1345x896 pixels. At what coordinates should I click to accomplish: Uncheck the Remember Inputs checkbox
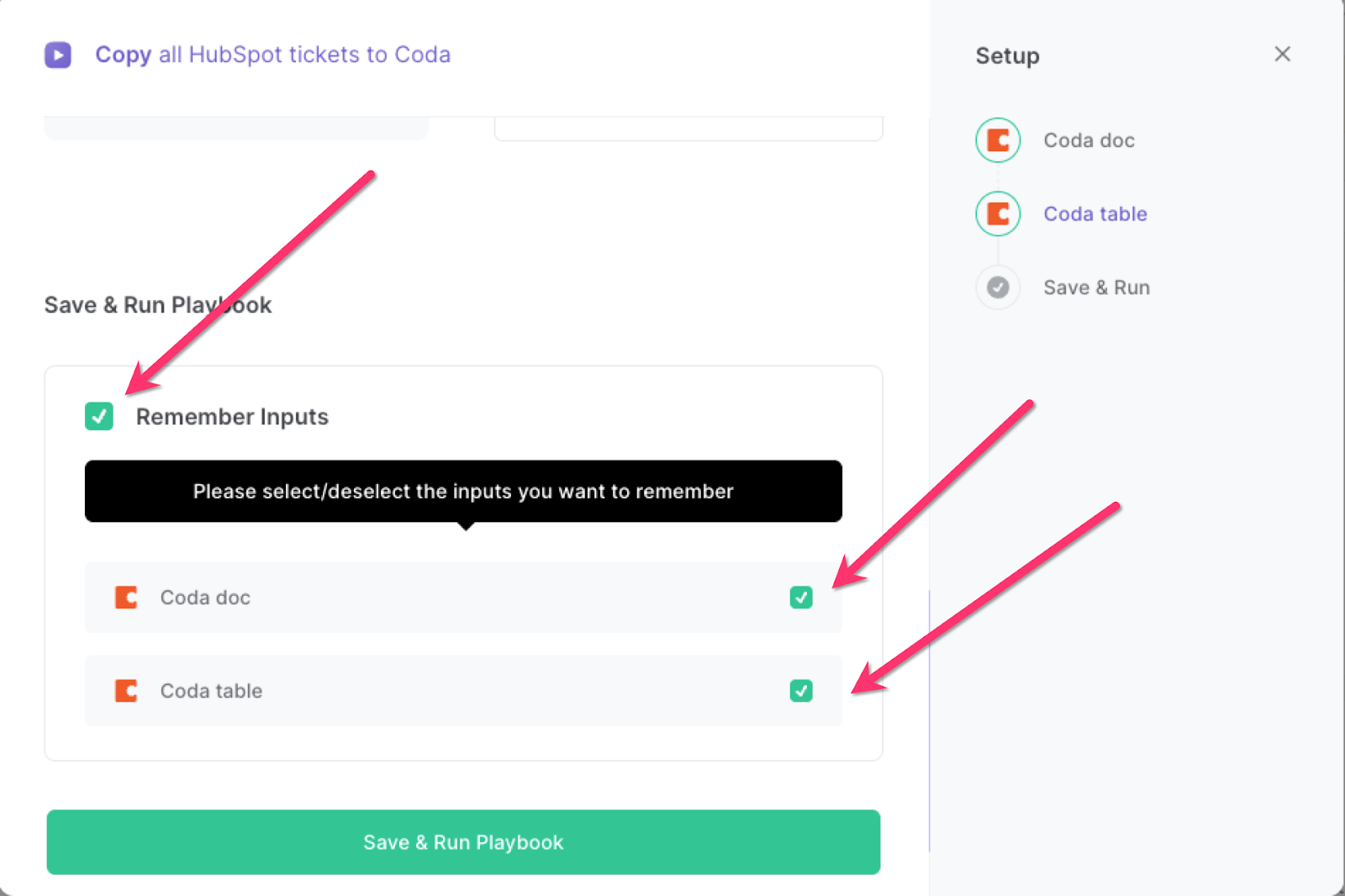pyautogui.click(x=99, y=416)
